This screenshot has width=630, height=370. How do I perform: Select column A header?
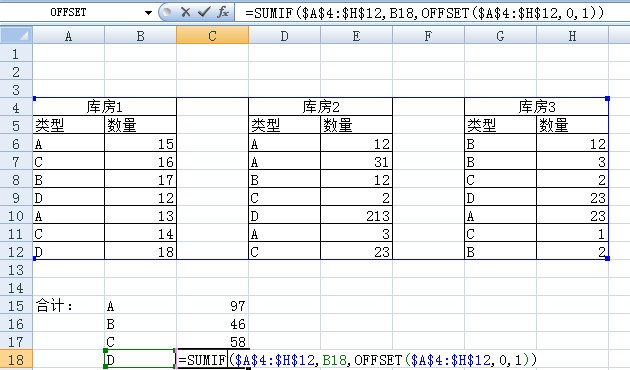pyautogui.click(x=68, y=36)
